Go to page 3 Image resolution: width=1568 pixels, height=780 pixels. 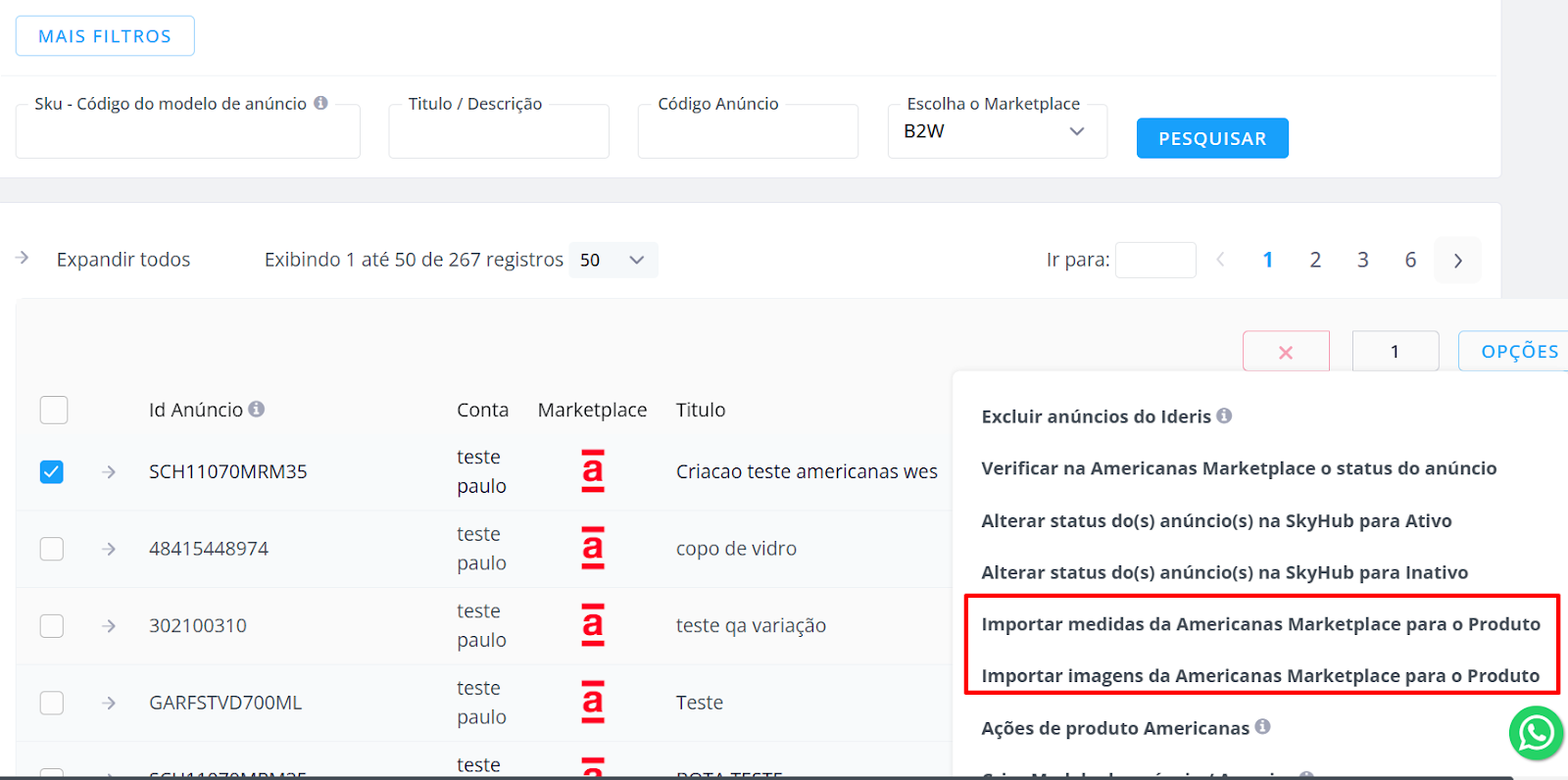coord(1362,260)
